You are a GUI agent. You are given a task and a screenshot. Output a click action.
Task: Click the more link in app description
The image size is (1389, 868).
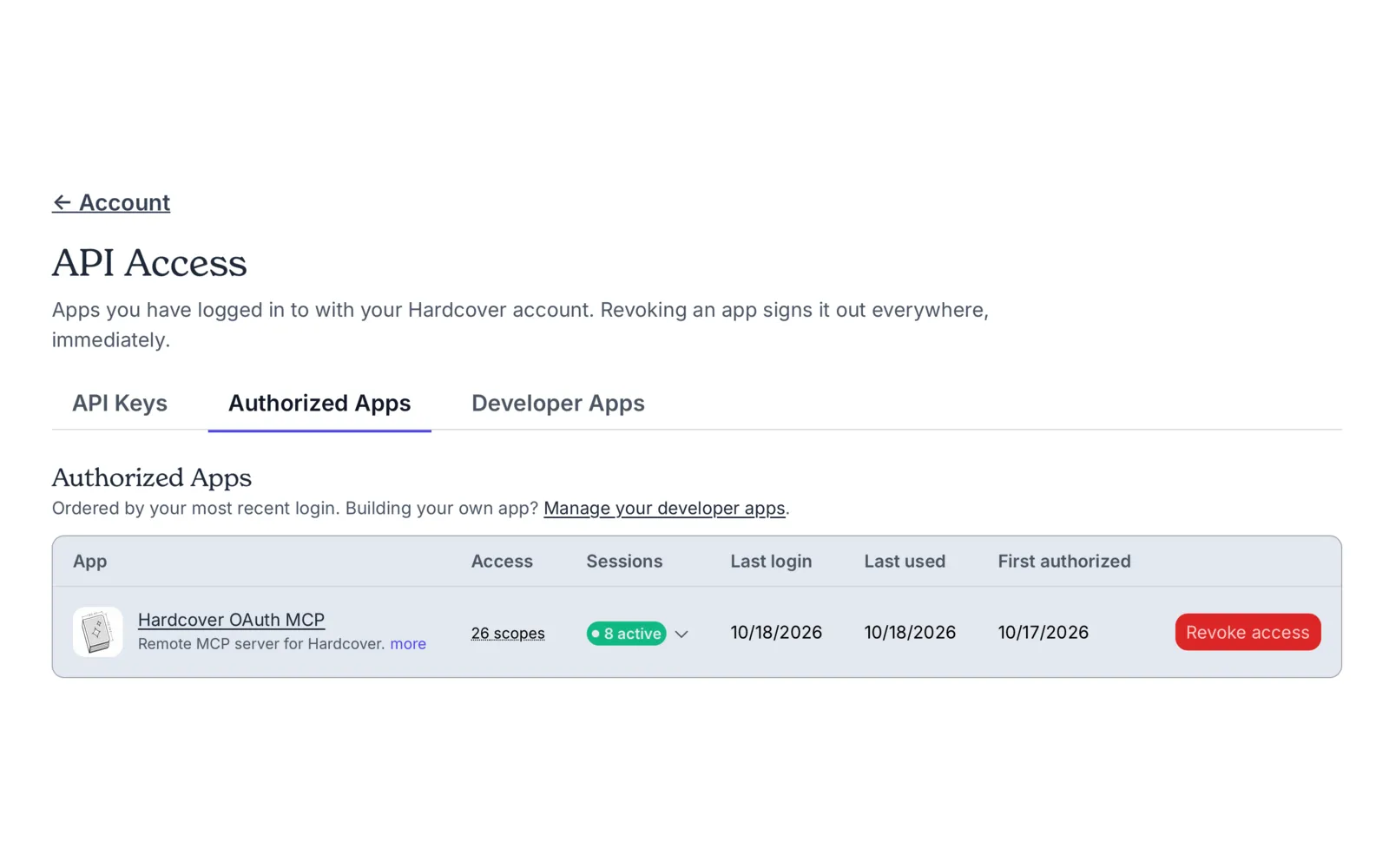[408, 644]
